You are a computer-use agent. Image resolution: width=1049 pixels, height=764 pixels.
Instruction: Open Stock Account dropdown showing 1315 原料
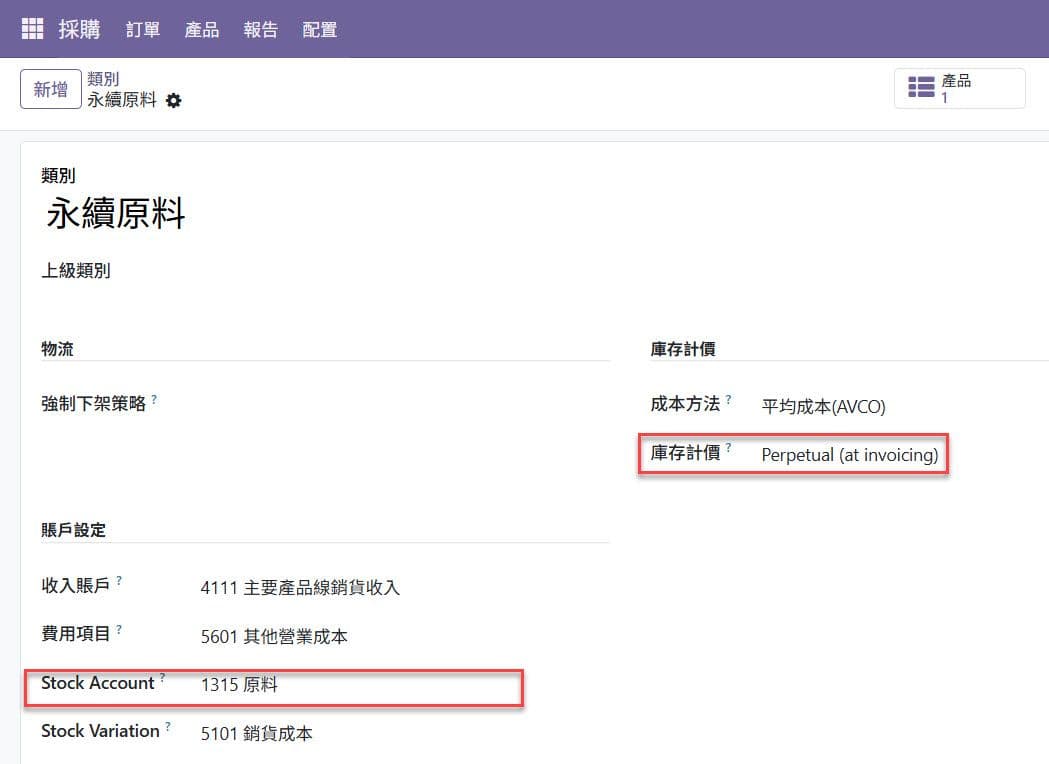(350, 685)
